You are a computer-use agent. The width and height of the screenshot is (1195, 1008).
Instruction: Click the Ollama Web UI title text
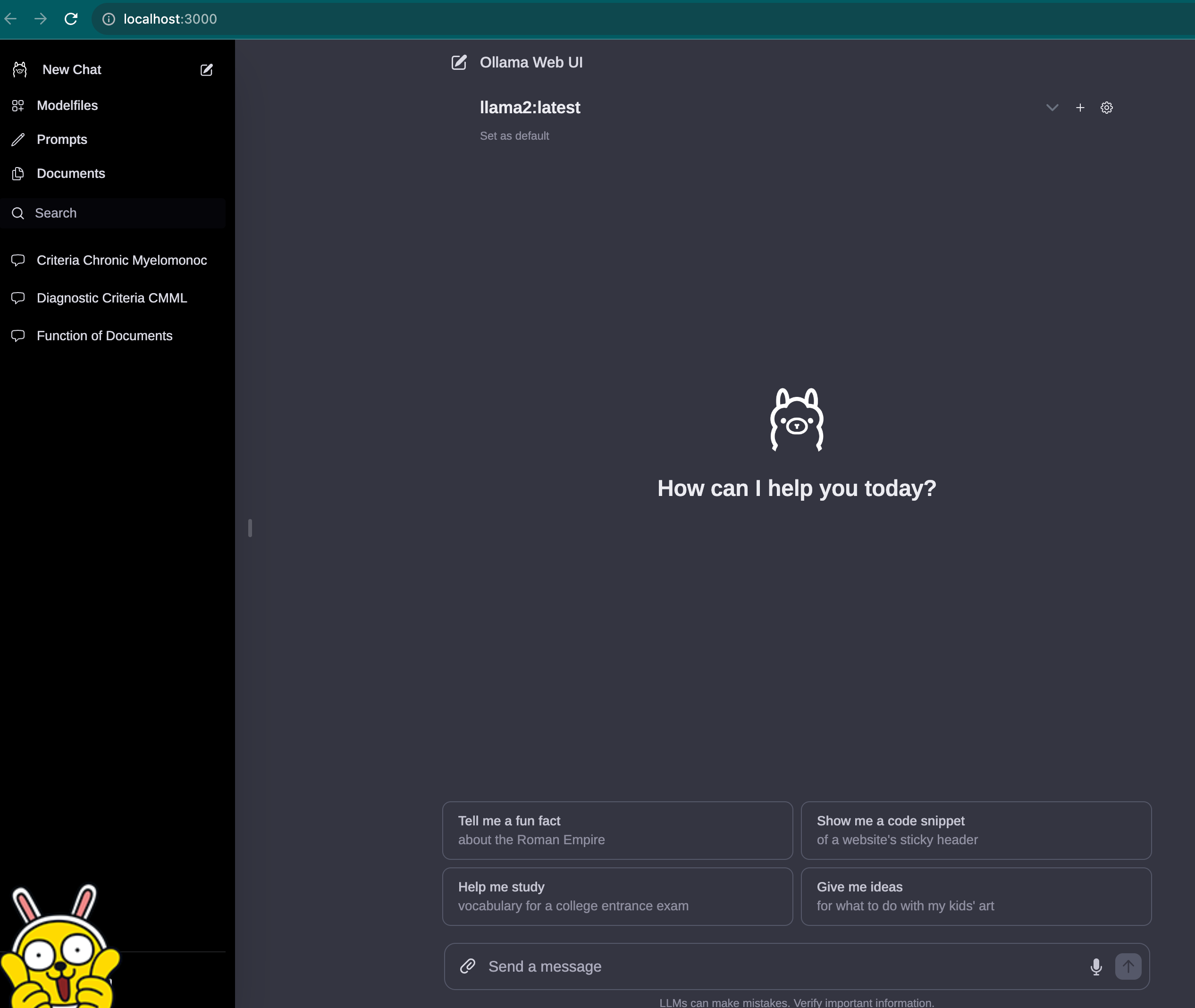point(531,62)
